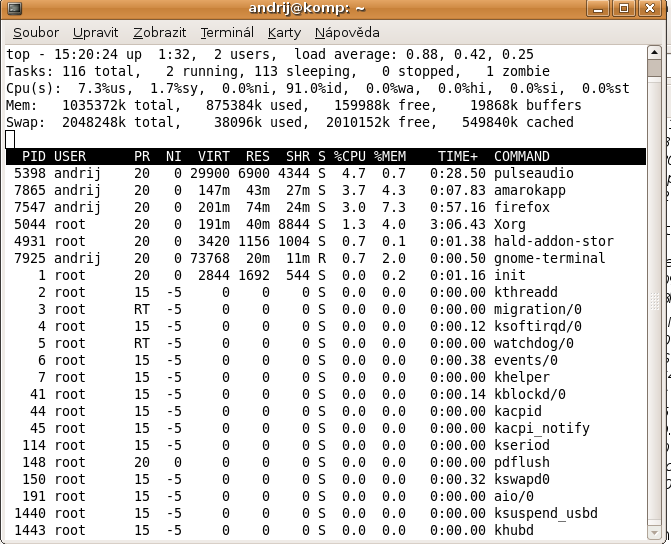Click the '1 zombie' task count
The height and width of the screenshot is (544, 671).
[x=518, y=71]
